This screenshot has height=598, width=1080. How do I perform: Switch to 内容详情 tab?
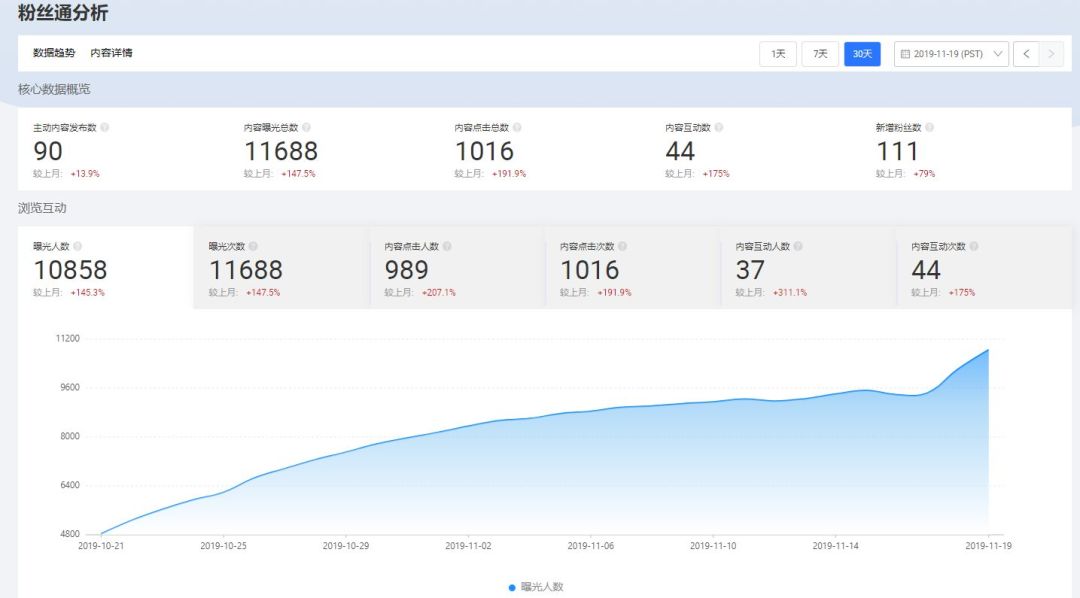(111, 53)
